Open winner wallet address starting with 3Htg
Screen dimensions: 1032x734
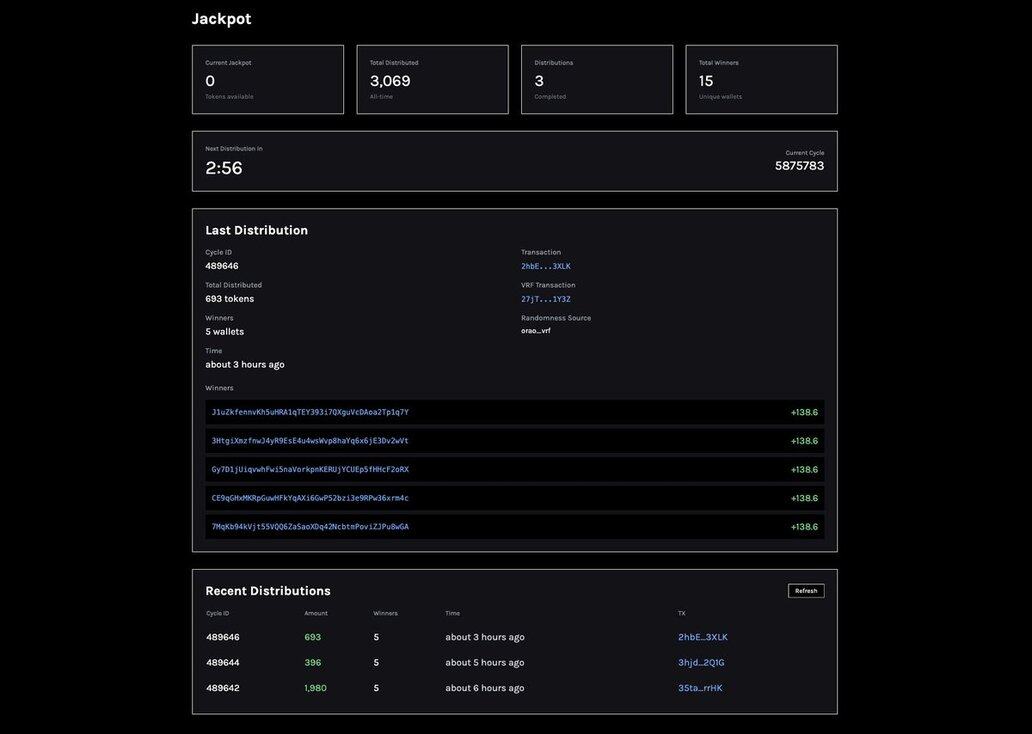pos(310,441)
